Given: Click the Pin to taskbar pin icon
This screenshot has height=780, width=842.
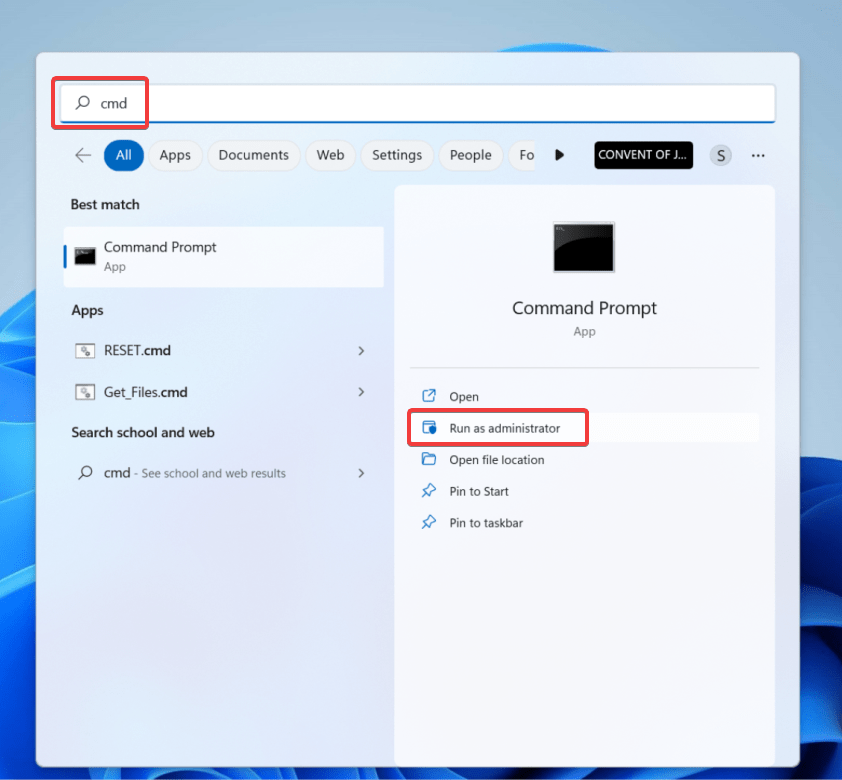Looking at the screenshot, I should tap(429, 522).
